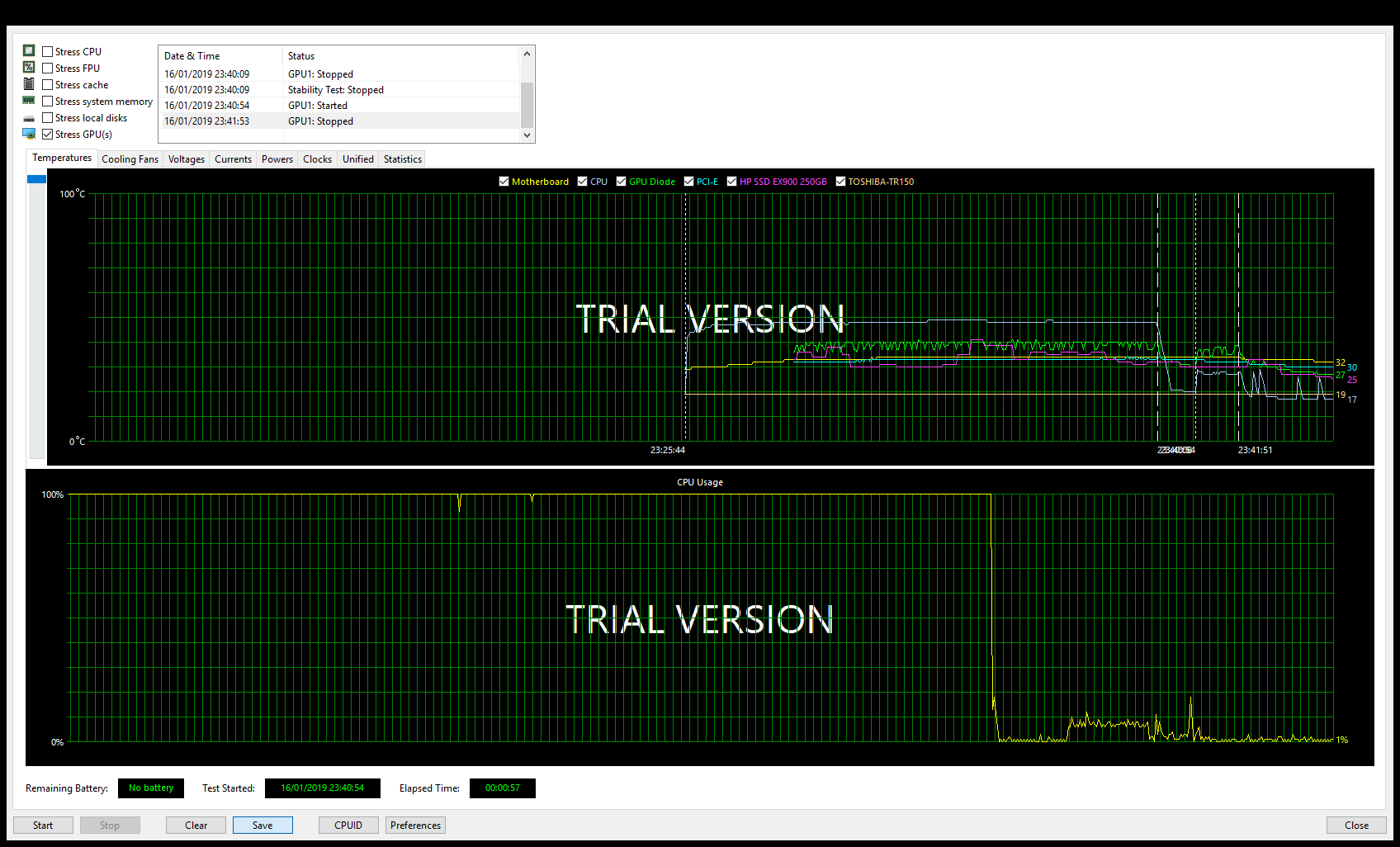
Task: Tick the Stress system memory checkbox
Action: coord(48,102)
